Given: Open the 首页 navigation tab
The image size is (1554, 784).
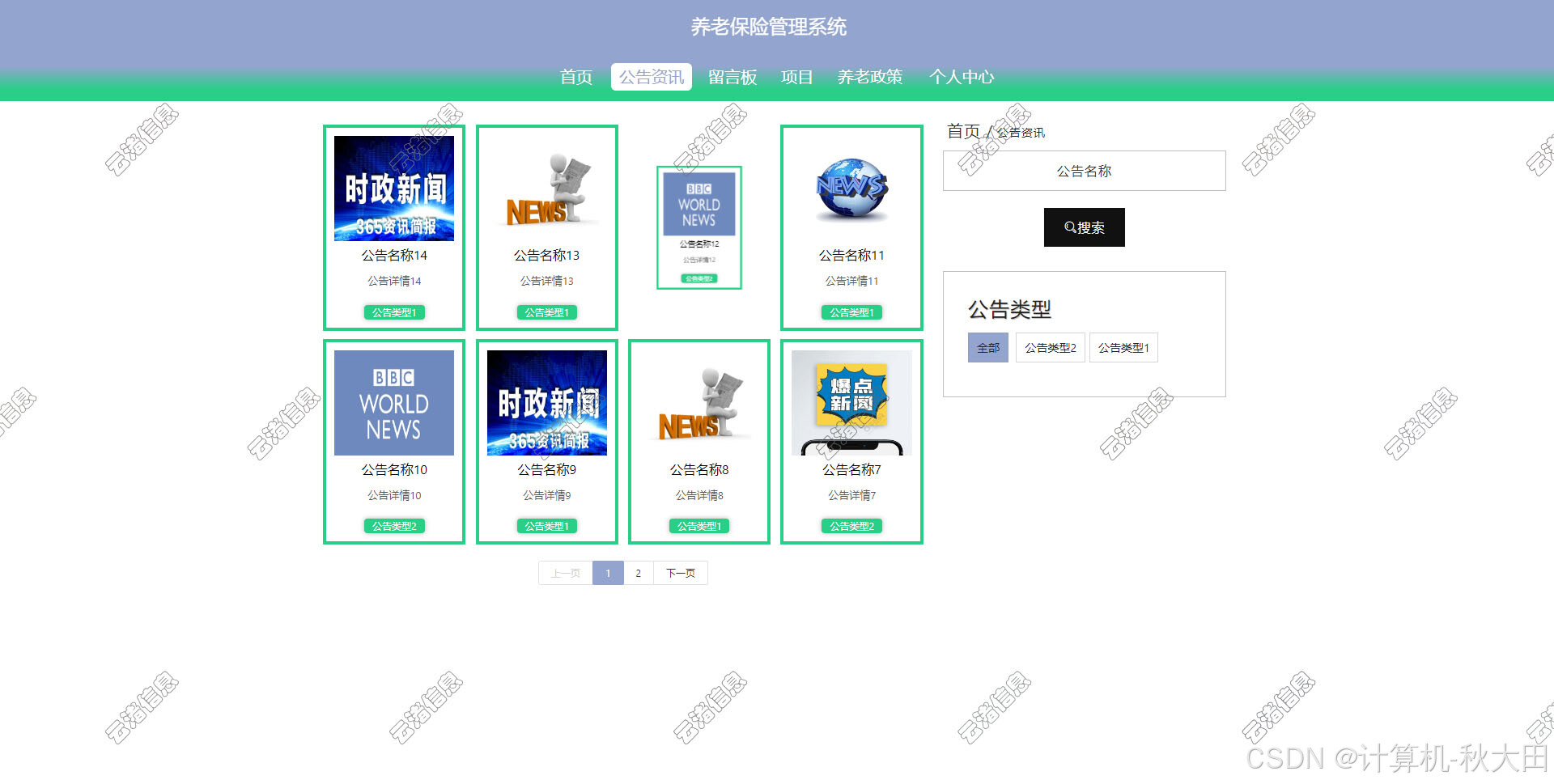Looking at the screenshot, I should pyautogui.click(x=576, y=77).
